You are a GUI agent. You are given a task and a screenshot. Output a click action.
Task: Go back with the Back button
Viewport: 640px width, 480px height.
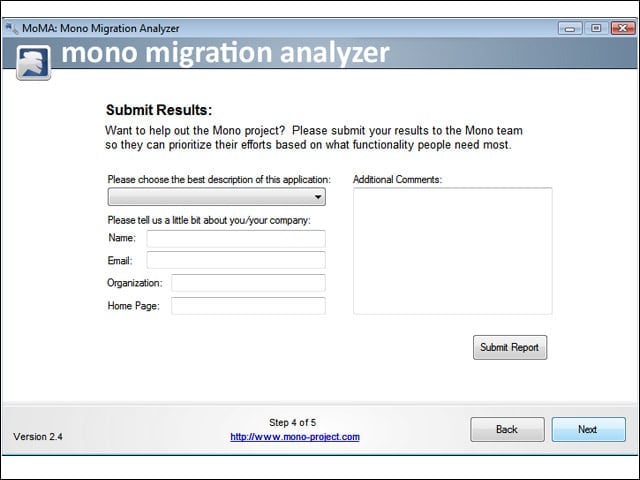pyautogui.click(x=507, y=429)
